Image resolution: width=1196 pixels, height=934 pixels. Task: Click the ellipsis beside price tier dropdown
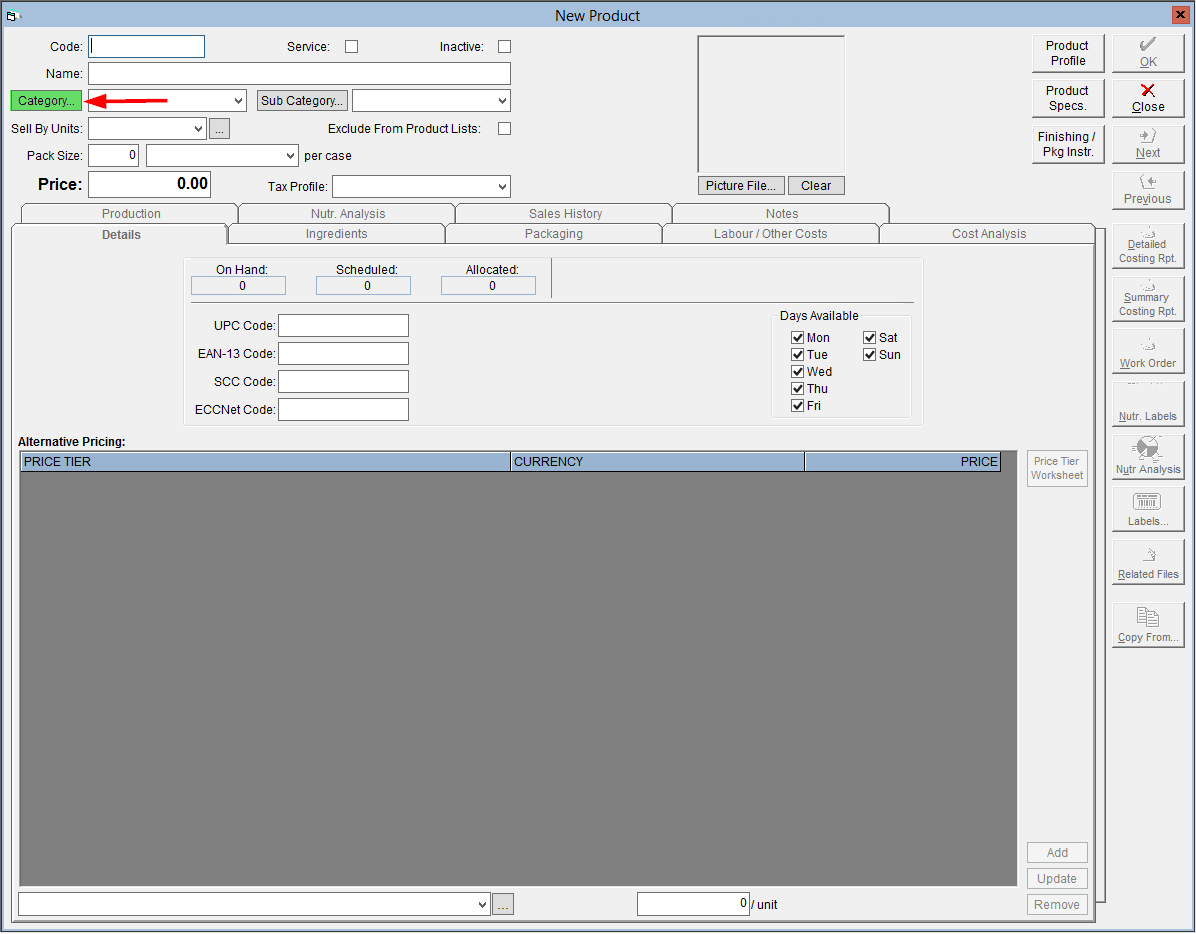coord(503,905)
